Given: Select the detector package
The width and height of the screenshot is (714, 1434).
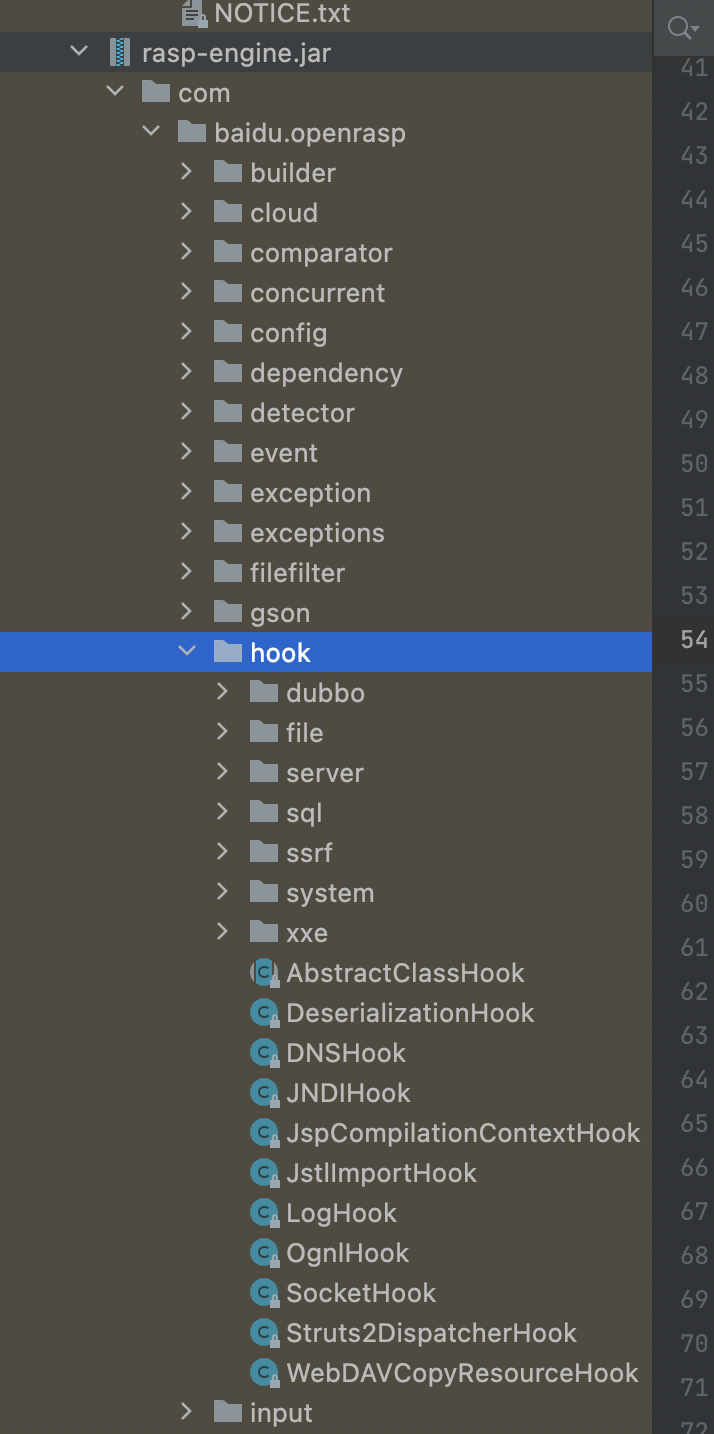Looking at the screenshot, I should 302,413.
